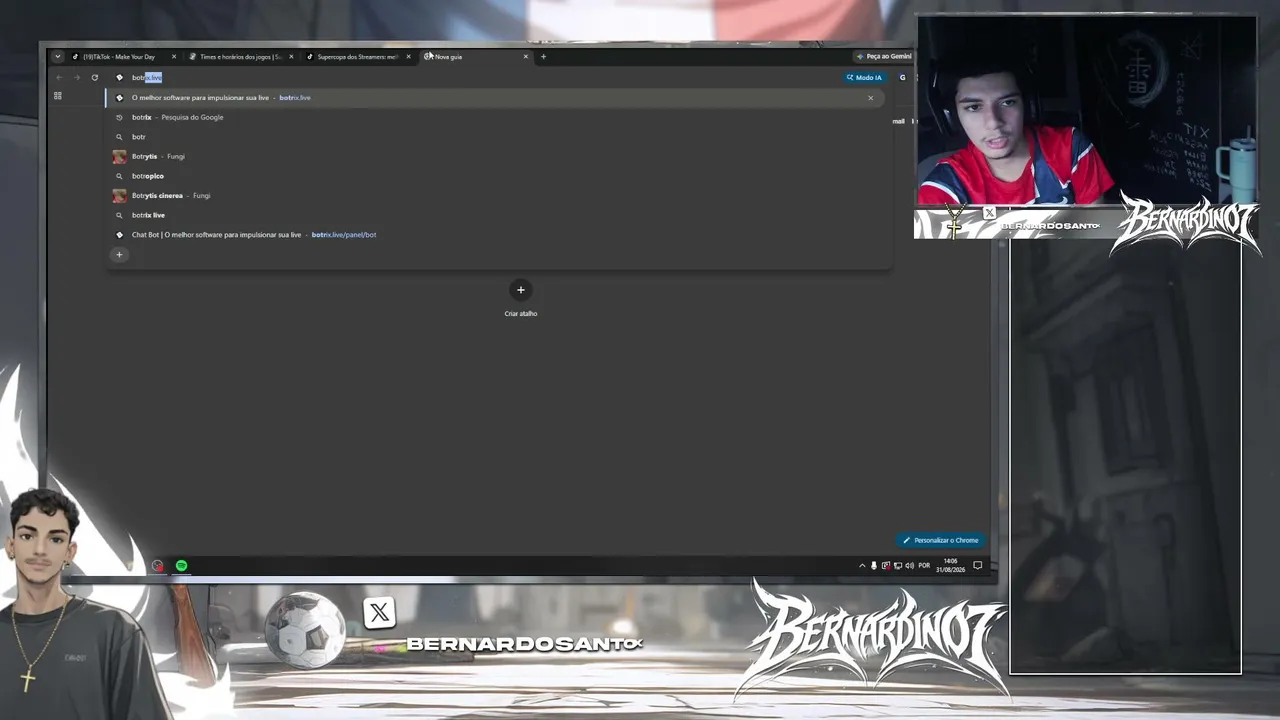This screenshot has height=720, width=1280.
Task: Click the Peça ao Gemini button
Action: click(x=884, y=57)
